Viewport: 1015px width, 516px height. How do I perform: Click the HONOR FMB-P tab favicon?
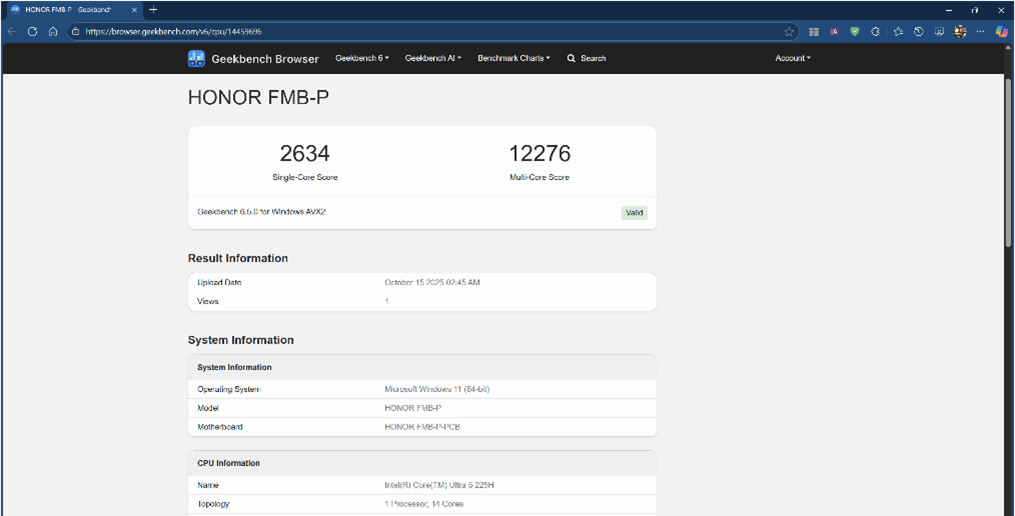pos(15,10)
